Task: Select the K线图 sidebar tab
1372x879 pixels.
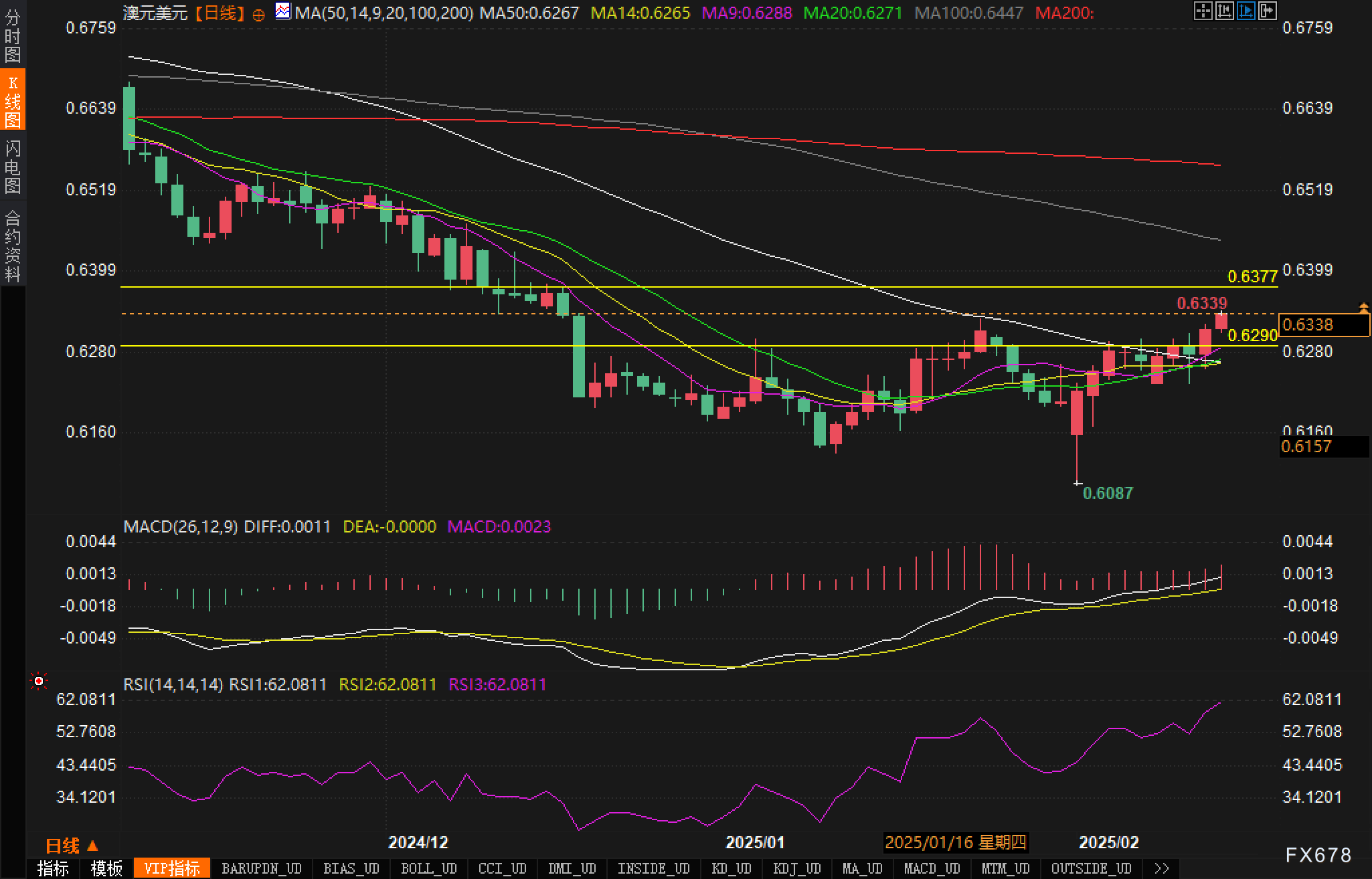Action: (x=13, y=101)
